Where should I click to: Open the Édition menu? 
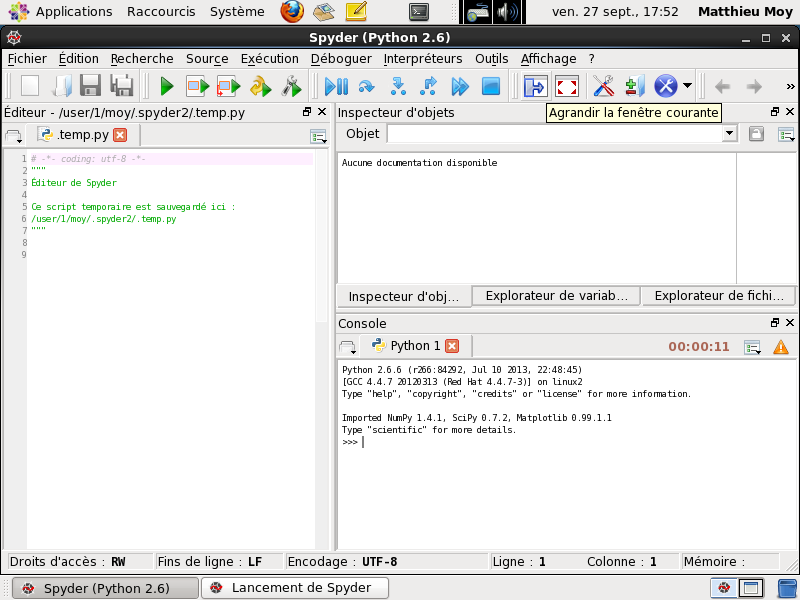click(x=79, y=59)
